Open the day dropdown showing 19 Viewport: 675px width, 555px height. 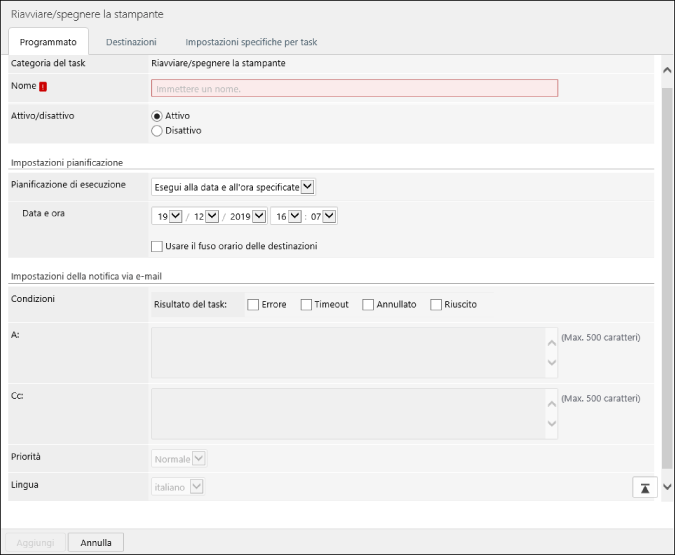[x=167, y=216]
